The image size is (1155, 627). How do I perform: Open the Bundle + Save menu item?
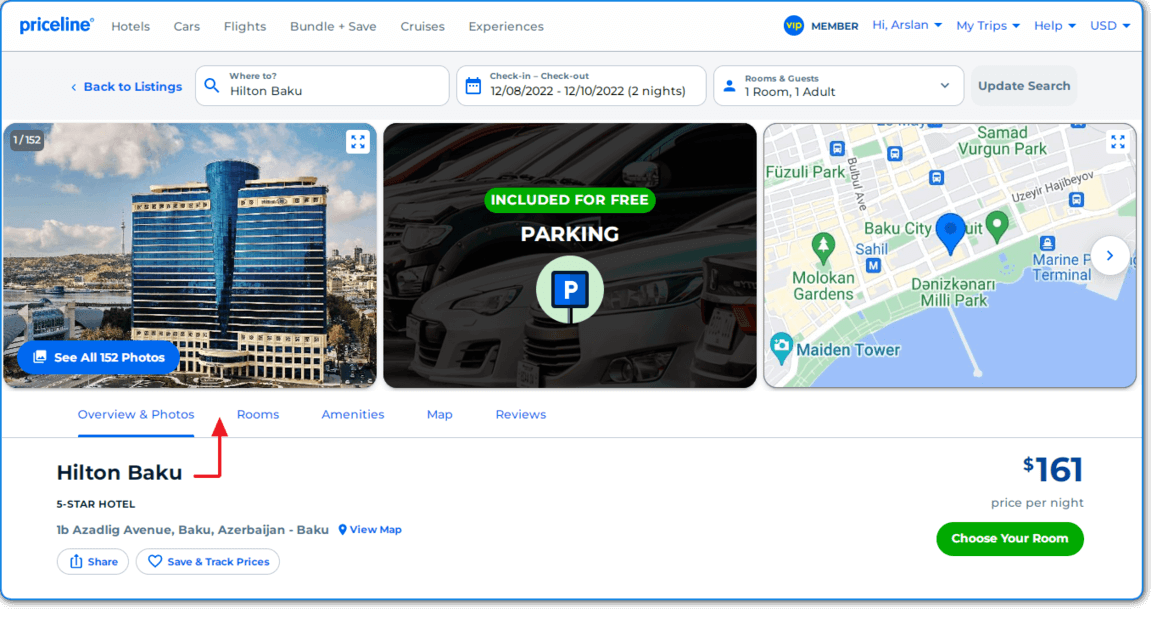[333, 27]
